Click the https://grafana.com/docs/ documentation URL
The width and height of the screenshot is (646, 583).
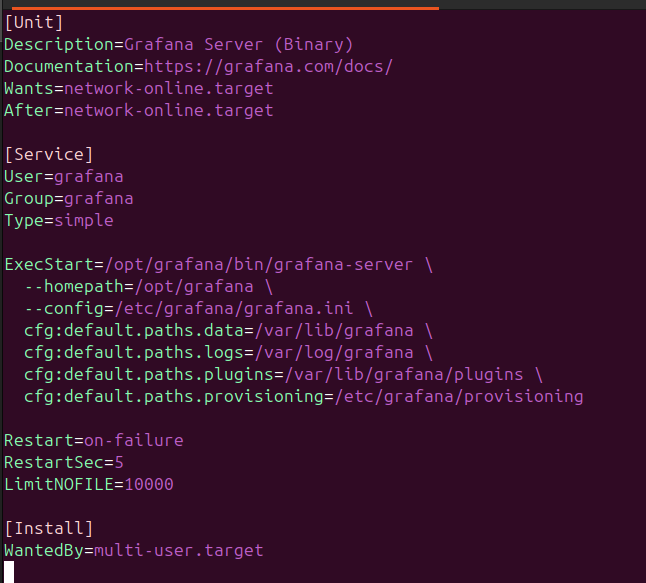point(268,67)
